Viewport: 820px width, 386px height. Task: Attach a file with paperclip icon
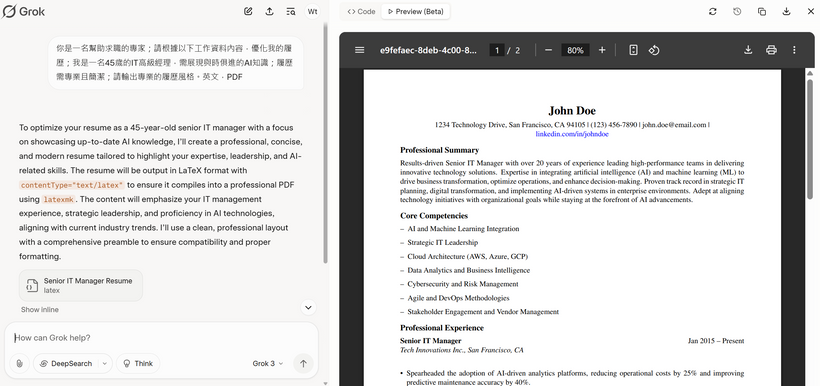pos(19,364)
